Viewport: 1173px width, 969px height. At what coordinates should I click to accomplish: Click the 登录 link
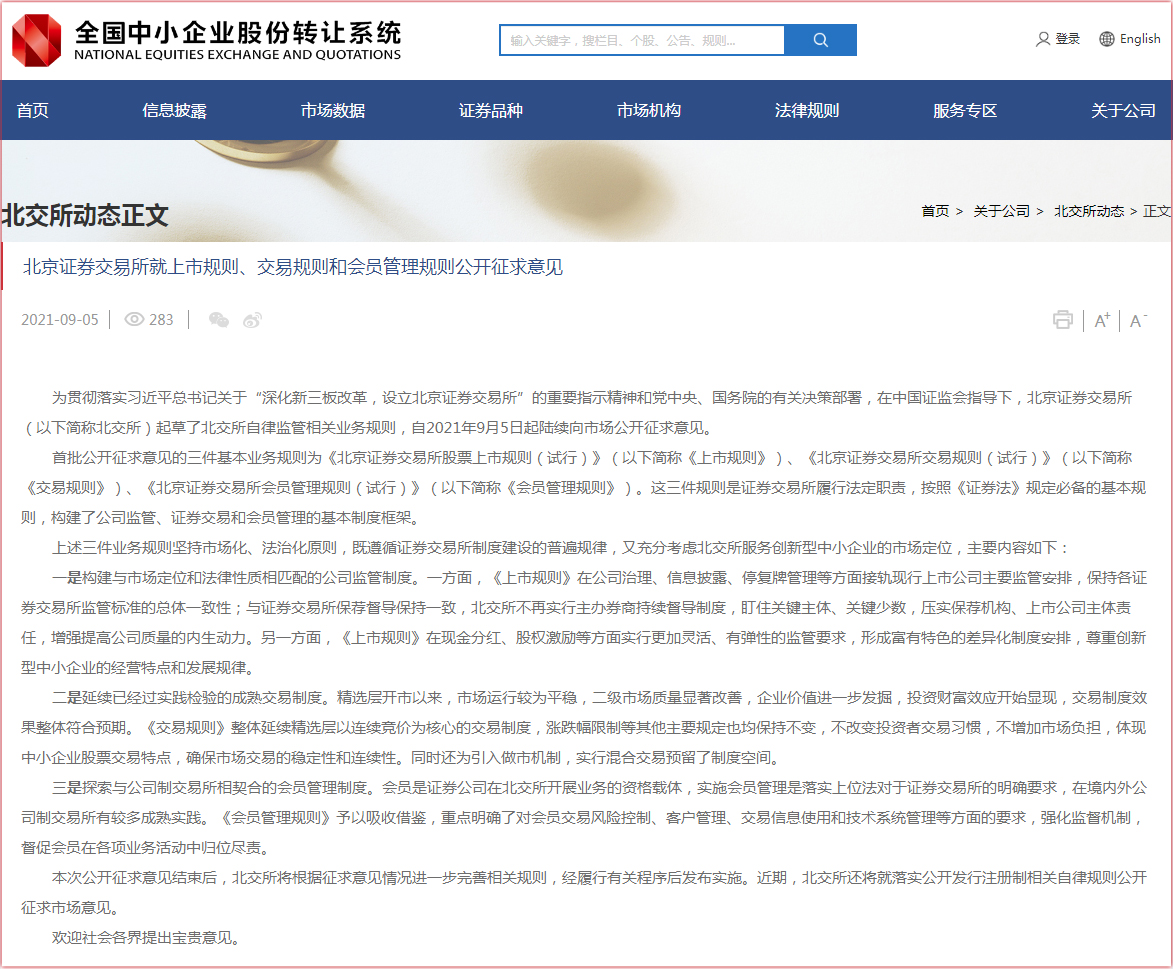1068,39
